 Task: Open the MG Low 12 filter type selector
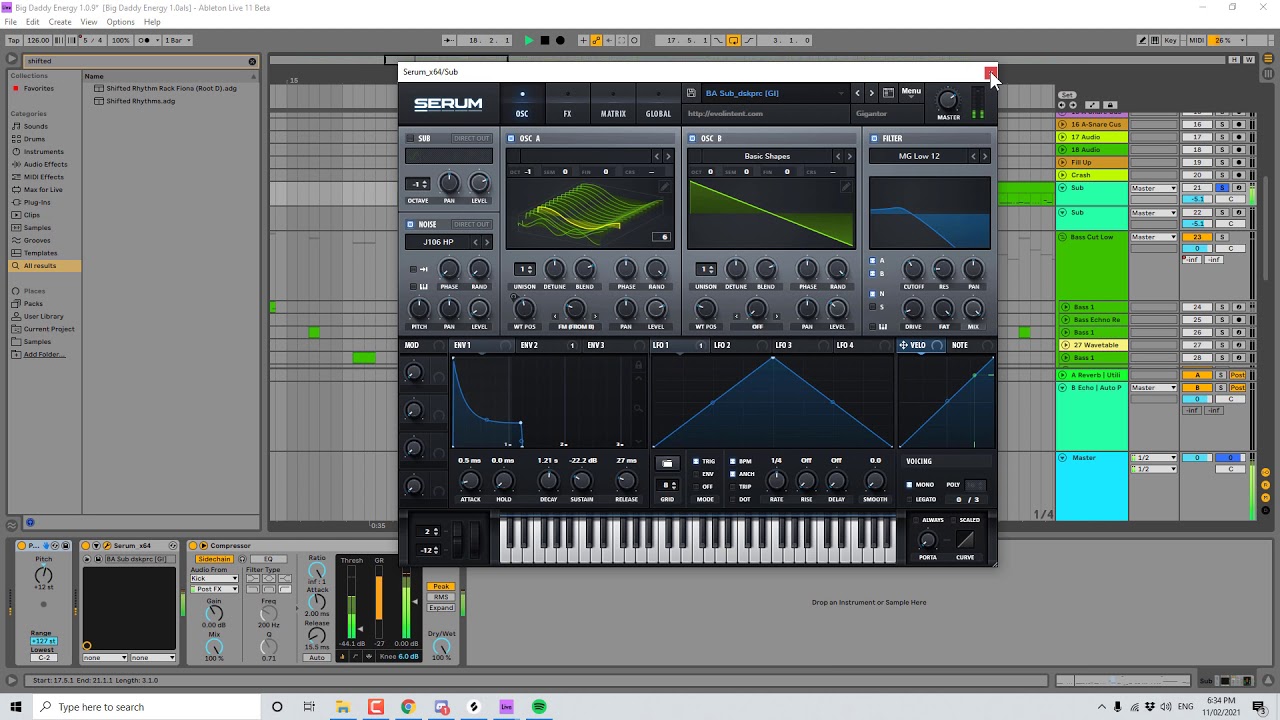click(x=919, y=156)
